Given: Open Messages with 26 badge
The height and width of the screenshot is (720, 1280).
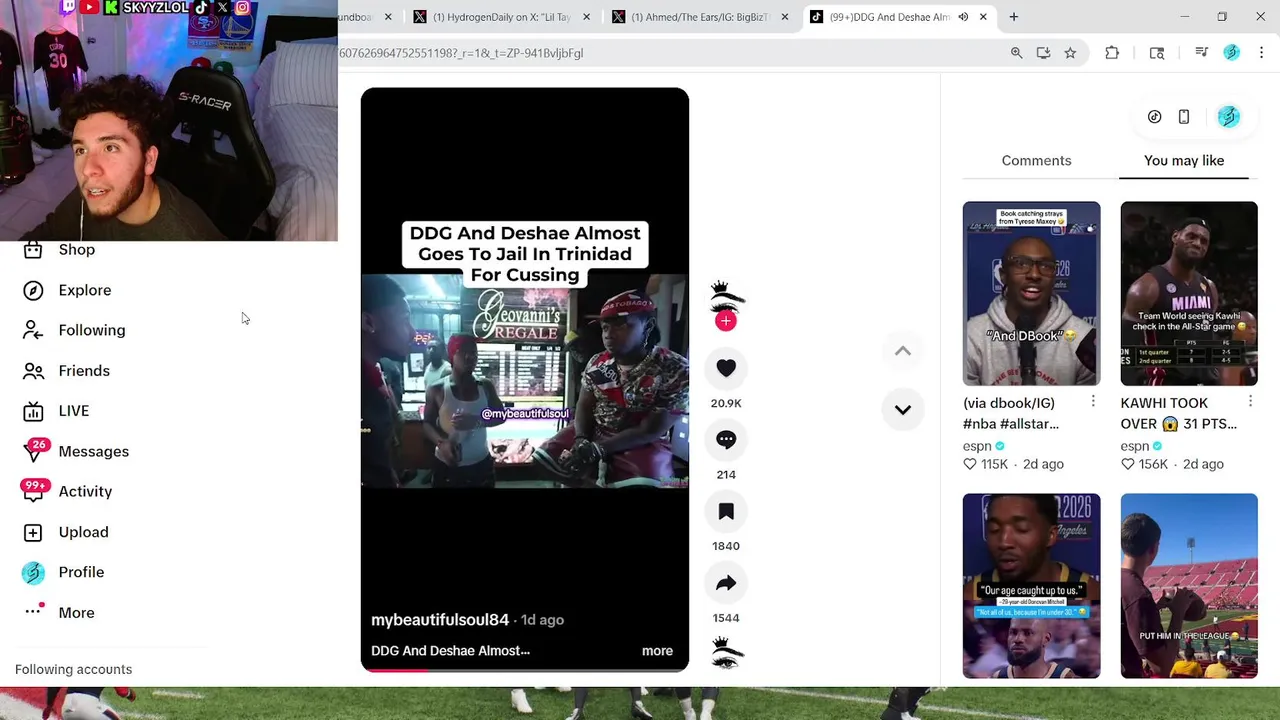Looking at the screenshot, I should pyautogui.click(x=76, y=451).
